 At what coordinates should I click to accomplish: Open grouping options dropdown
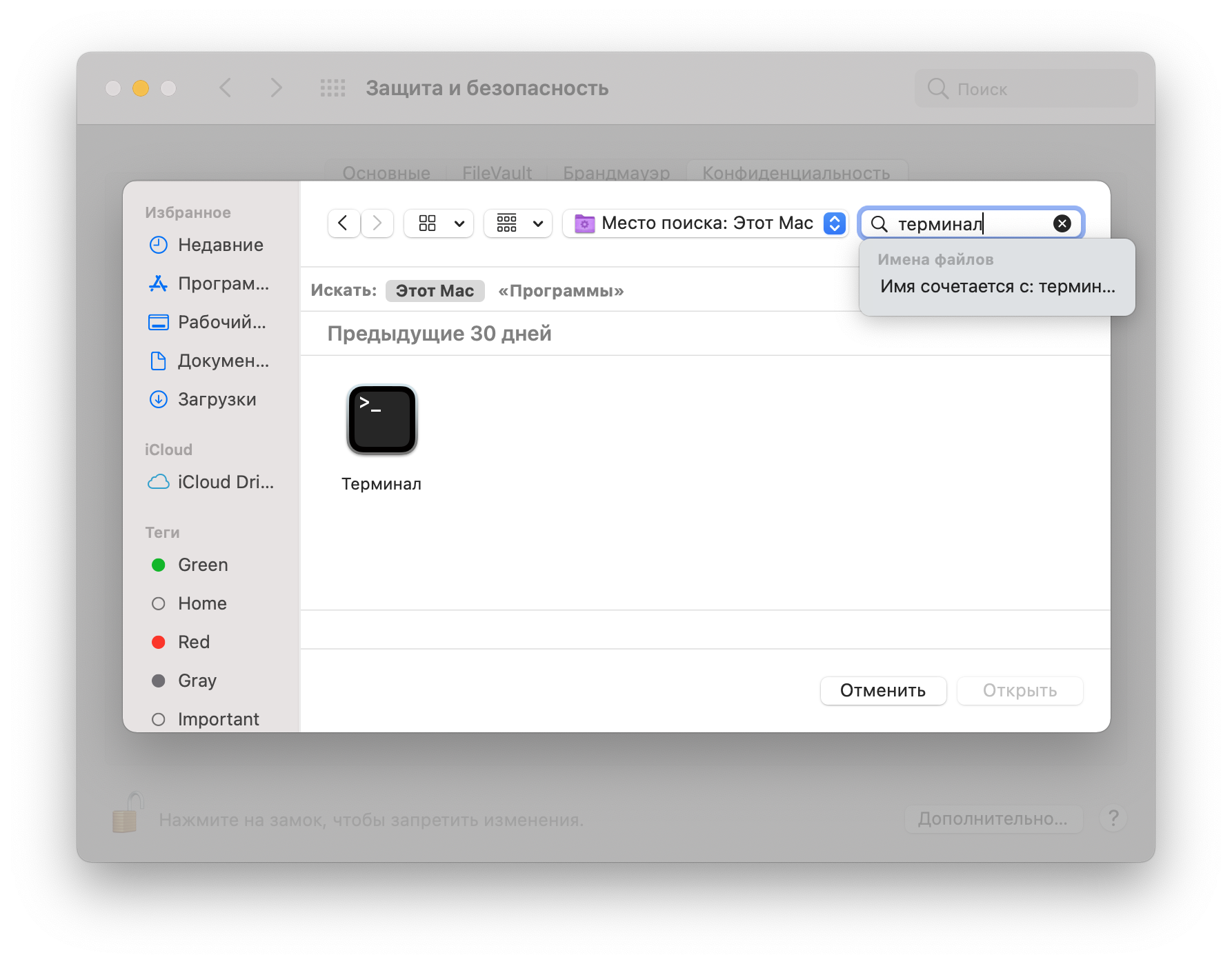[x=518, y=223]
